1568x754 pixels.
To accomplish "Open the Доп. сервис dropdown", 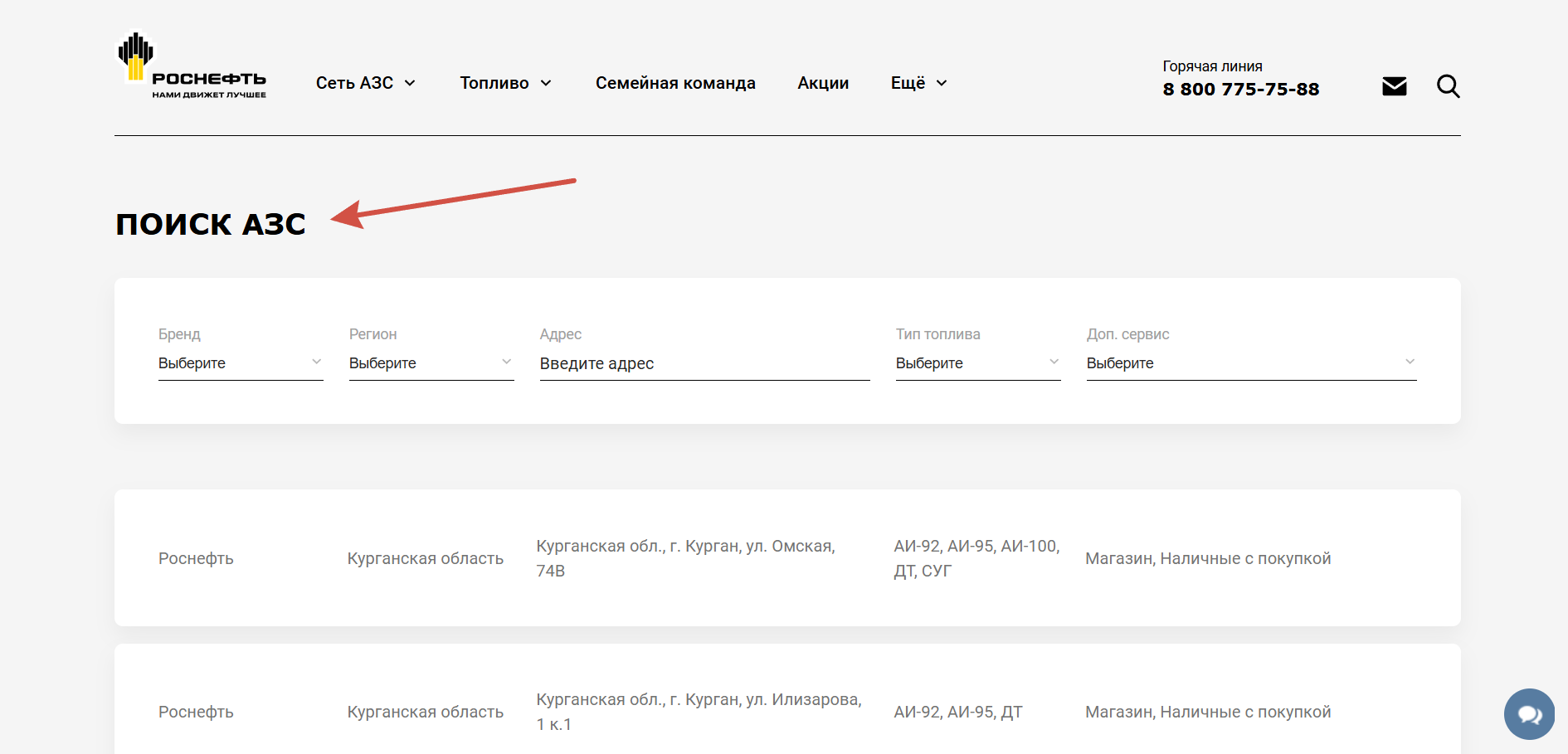I will (x=1252, y=363).
